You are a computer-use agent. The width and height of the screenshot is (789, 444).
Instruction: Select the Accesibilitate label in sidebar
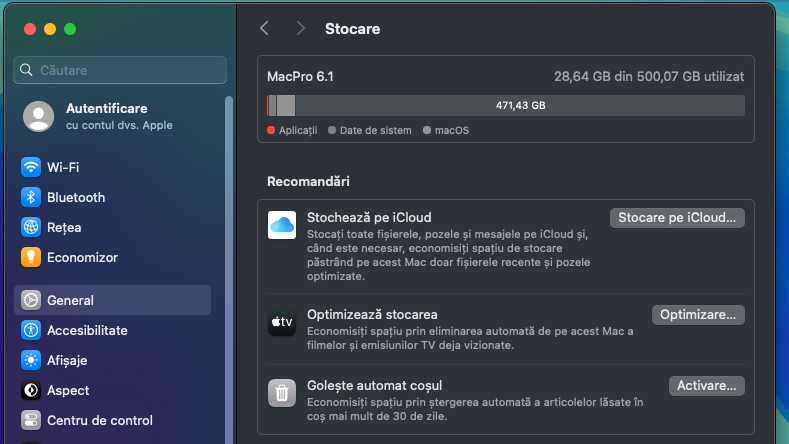(87, 330)
